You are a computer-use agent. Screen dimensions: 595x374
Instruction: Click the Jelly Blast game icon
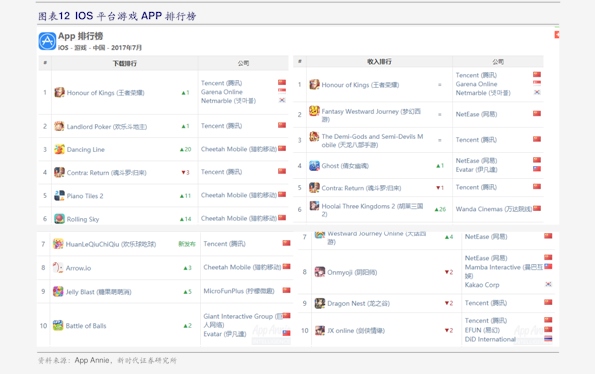tap(58, 291)
